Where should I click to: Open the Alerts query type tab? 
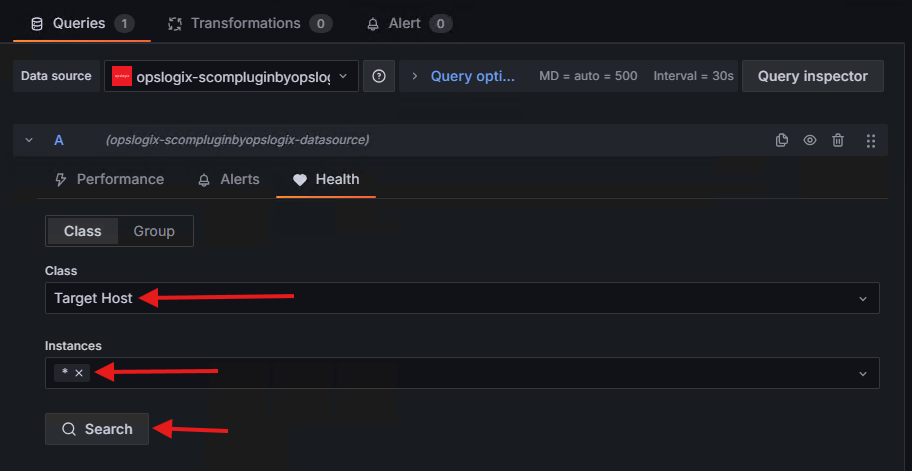coord(229,180)
